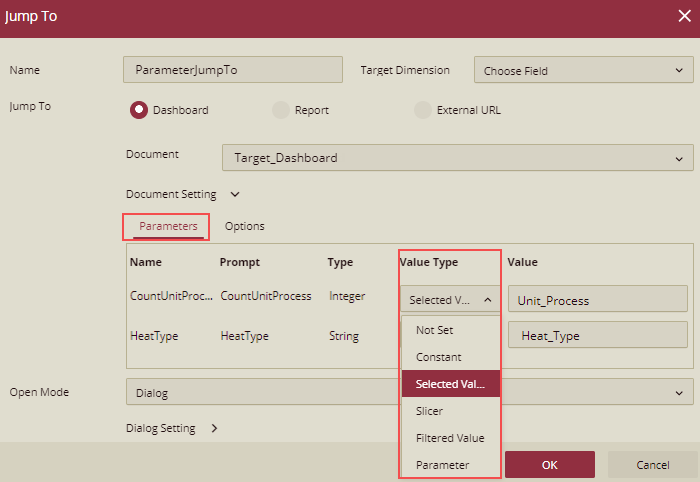Viewport: 700px width, 482px height.
Task: Pick Filtered Value in the list
Action: click(449, 438)
